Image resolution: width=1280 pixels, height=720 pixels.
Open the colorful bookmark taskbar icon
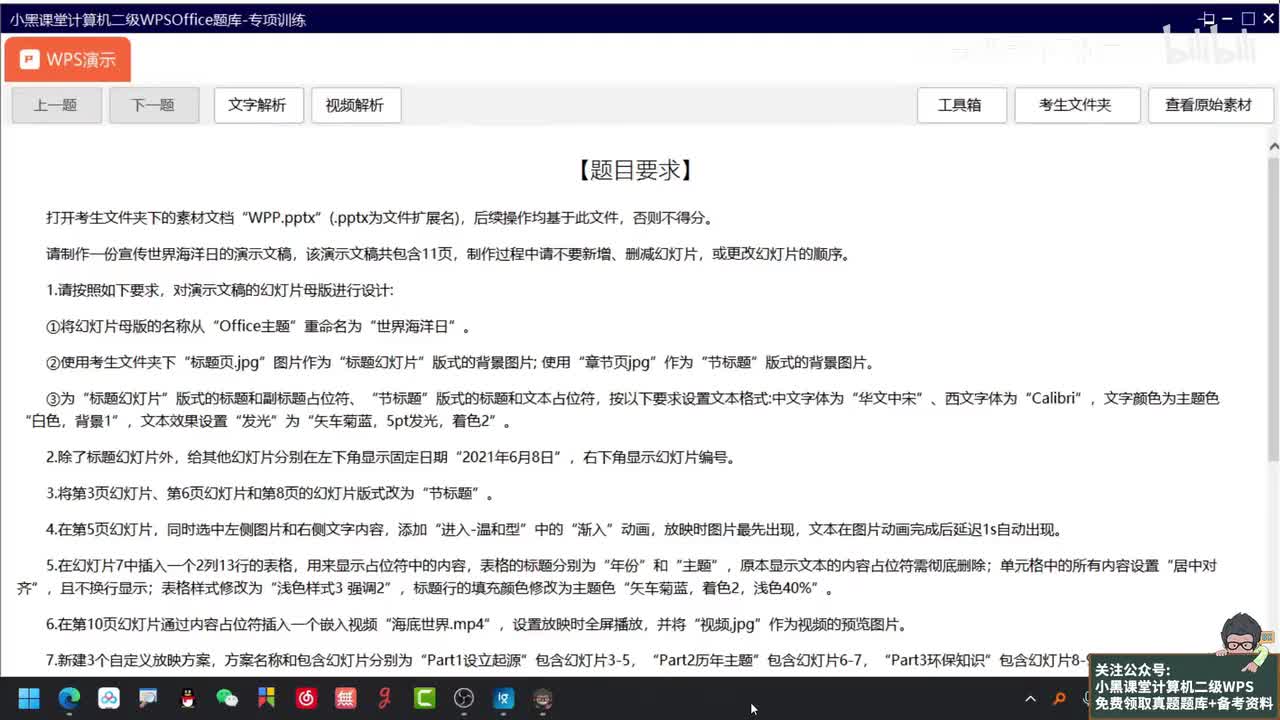pos(266,698)
